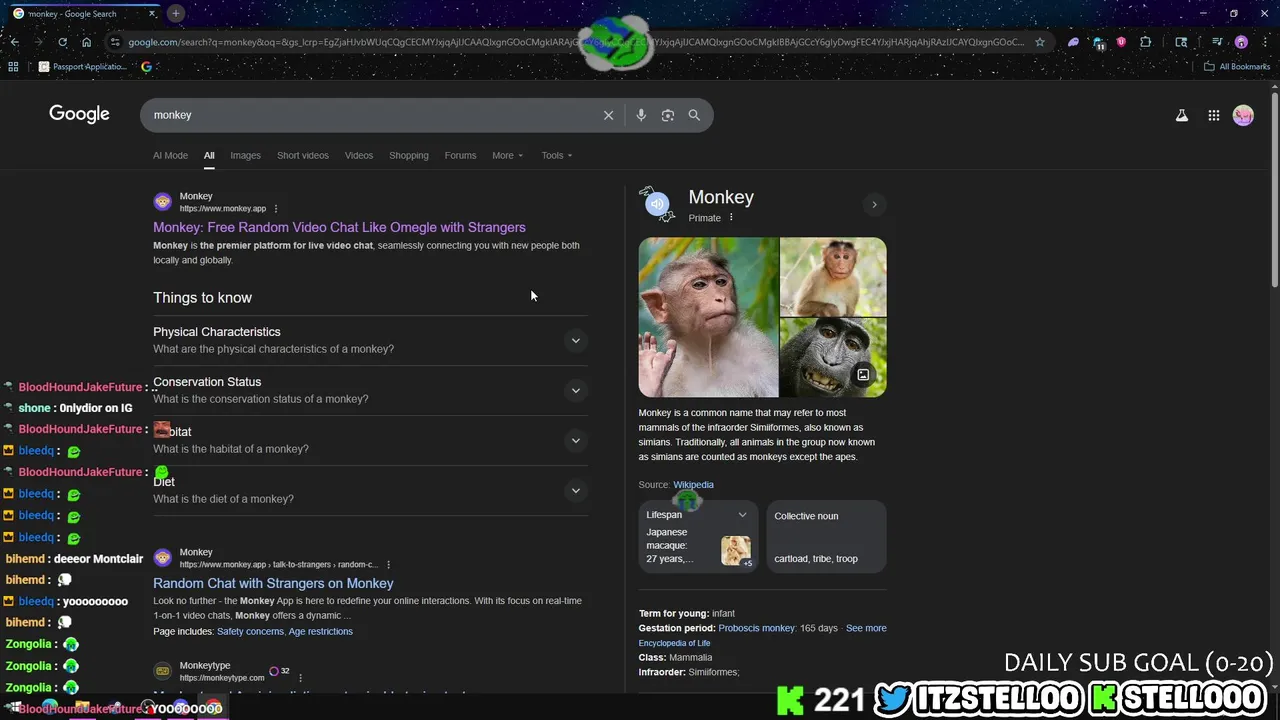Open Random Chat with Strangers on Monkey
This screenshot has height=720, width=1280.
[x=273, y=583]
